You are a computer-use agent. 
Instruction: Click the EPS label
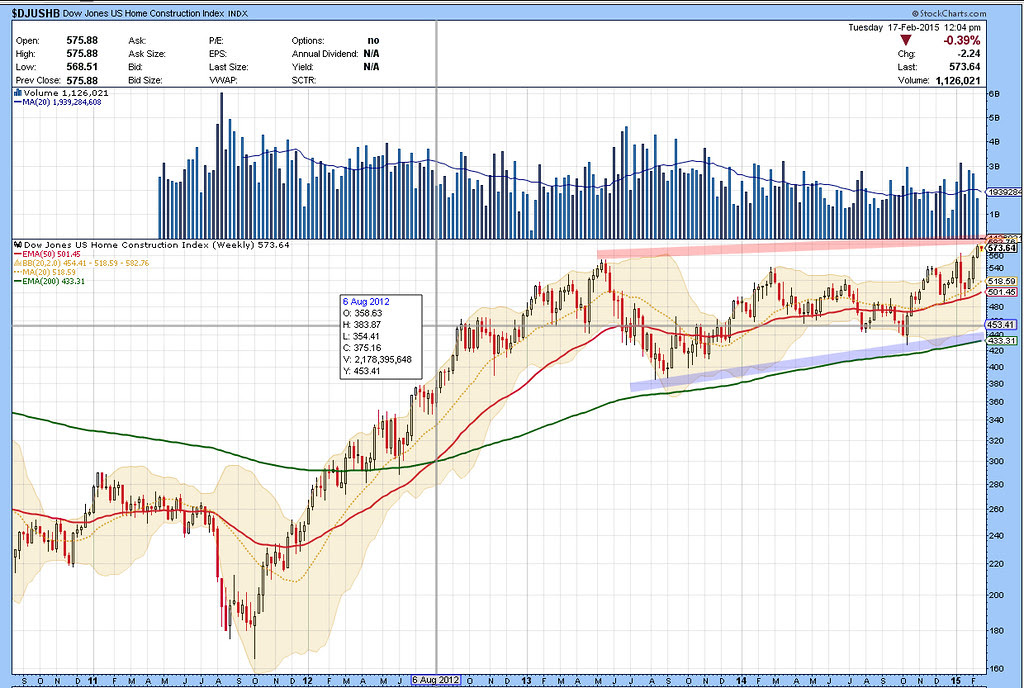[x=217, y=54]
